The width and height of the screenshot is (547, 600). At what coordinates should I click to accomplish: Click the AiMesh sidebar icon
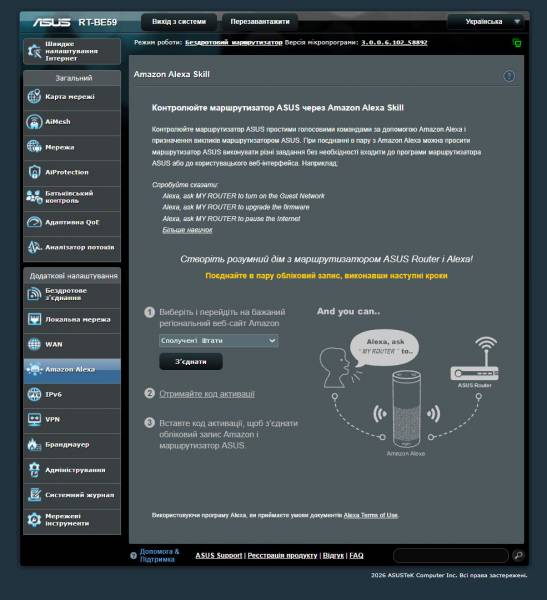click(x=34, y=122)
